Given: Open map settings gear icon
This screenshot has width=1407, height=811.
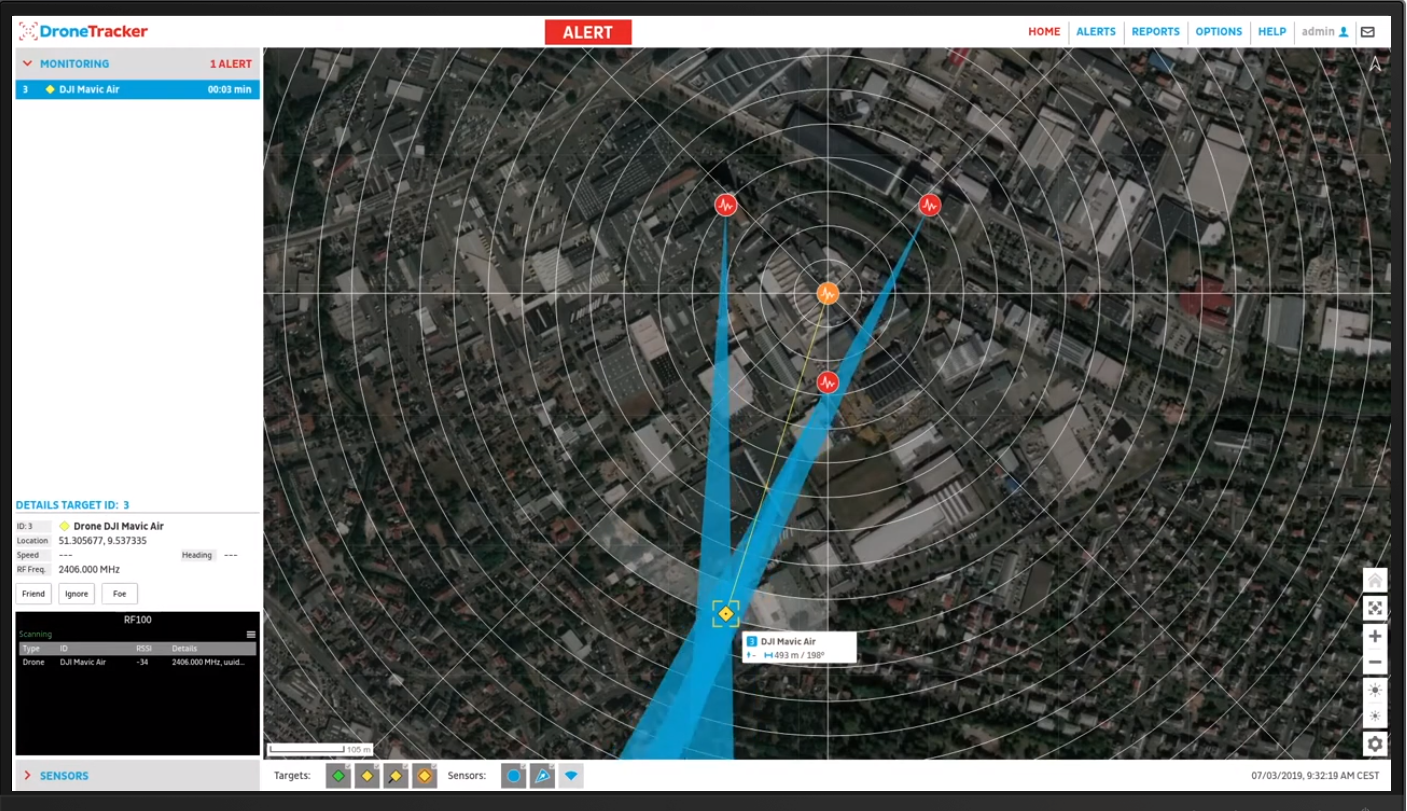Looking at the screenshot, I should tap(1375, 744).
